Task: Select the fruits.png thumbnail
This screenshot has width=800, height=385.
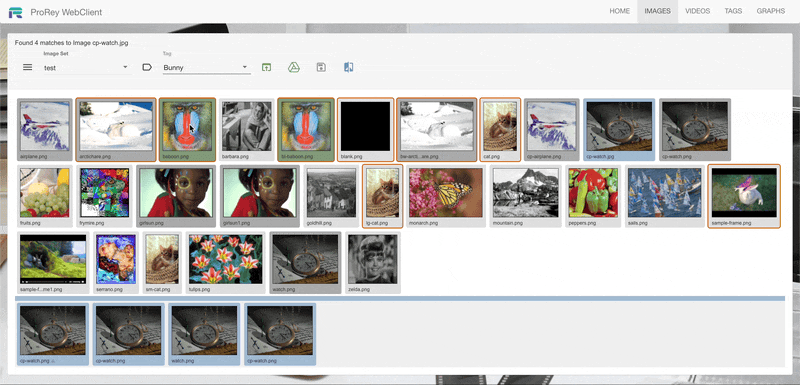Action: pos(45,196)
